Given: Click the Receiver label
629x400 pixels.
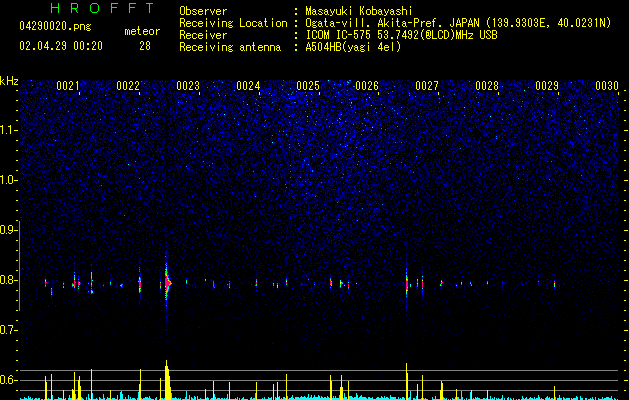Looking at the screenshot, I should 203,35.
